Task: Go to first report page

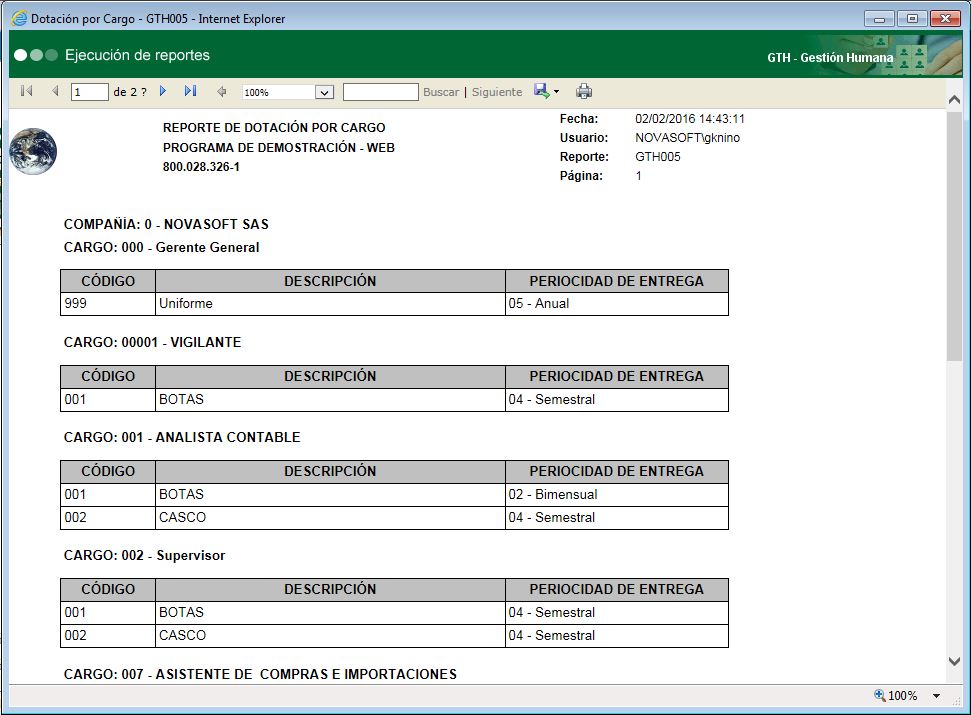Action: coord(27,91)
